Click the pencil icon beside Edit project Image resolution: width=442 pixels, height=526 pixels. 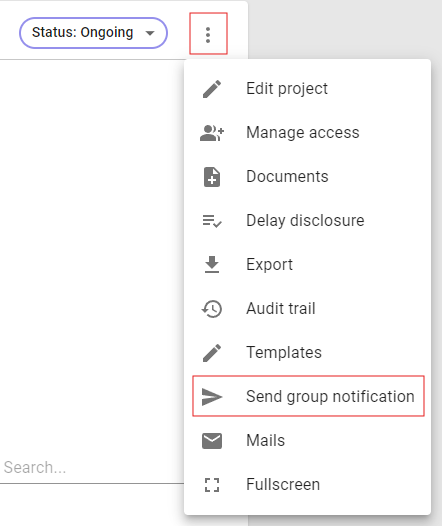(x=212, y=89)
